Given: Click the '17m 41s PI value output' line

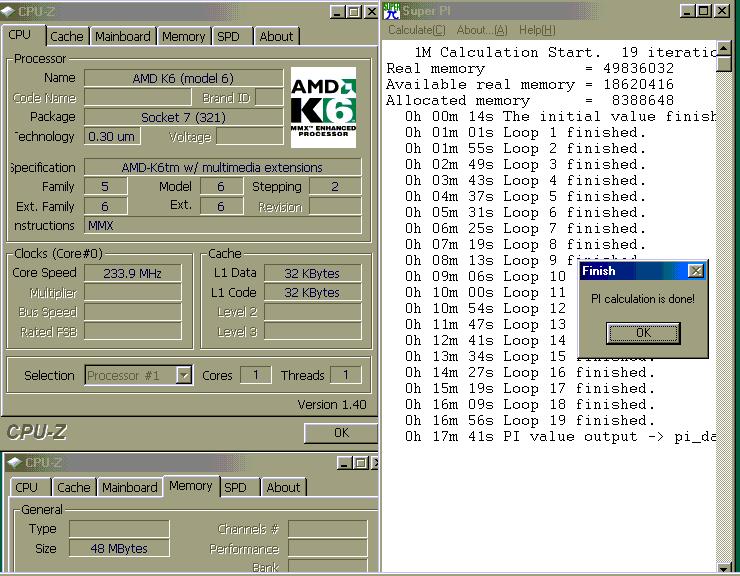Looking at the screenshot, I should pos(560,437).
